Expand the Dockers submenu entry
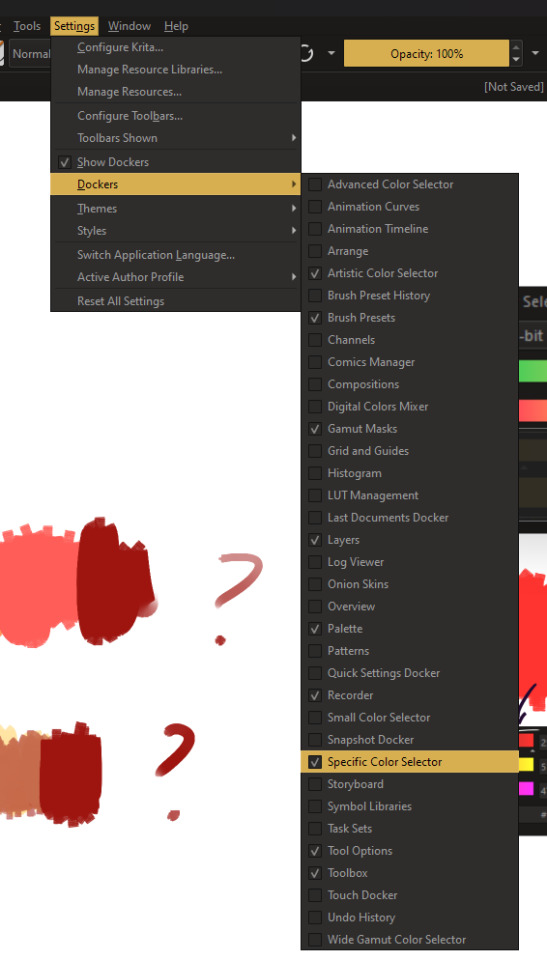 tap(175, 184)
